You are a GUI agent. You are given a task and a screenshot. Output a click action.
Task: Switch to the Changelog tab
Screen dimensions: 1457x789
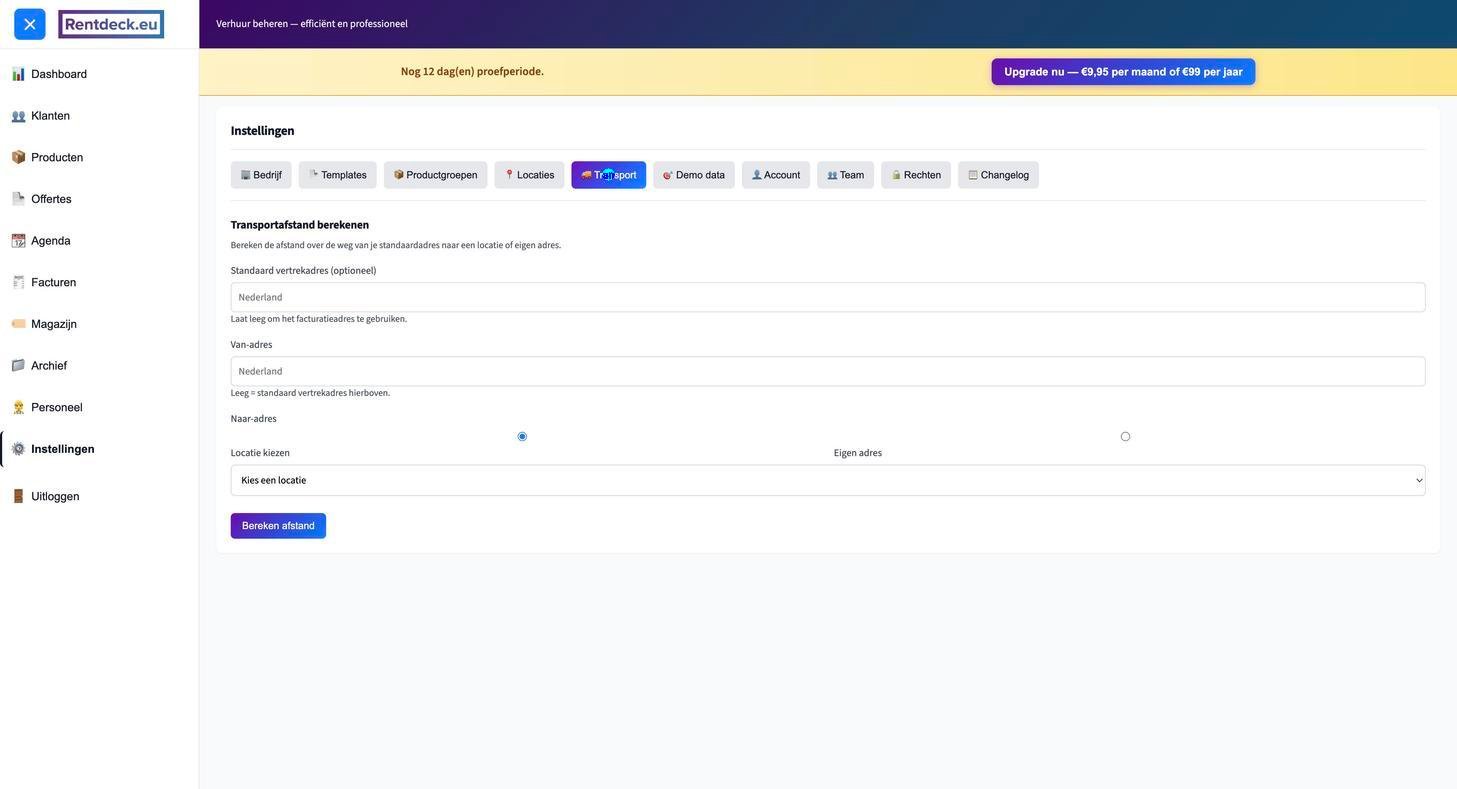998,175
